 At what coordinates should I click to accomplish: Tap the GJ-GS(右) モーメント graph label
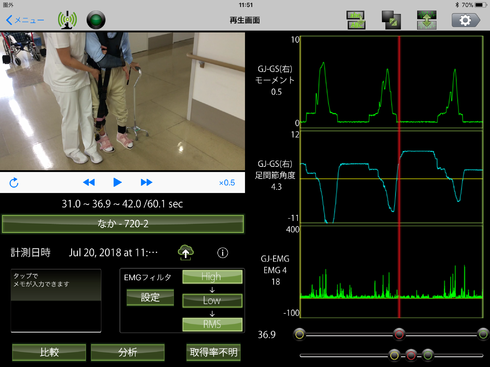pyautogui.click(x=275, y=80)
